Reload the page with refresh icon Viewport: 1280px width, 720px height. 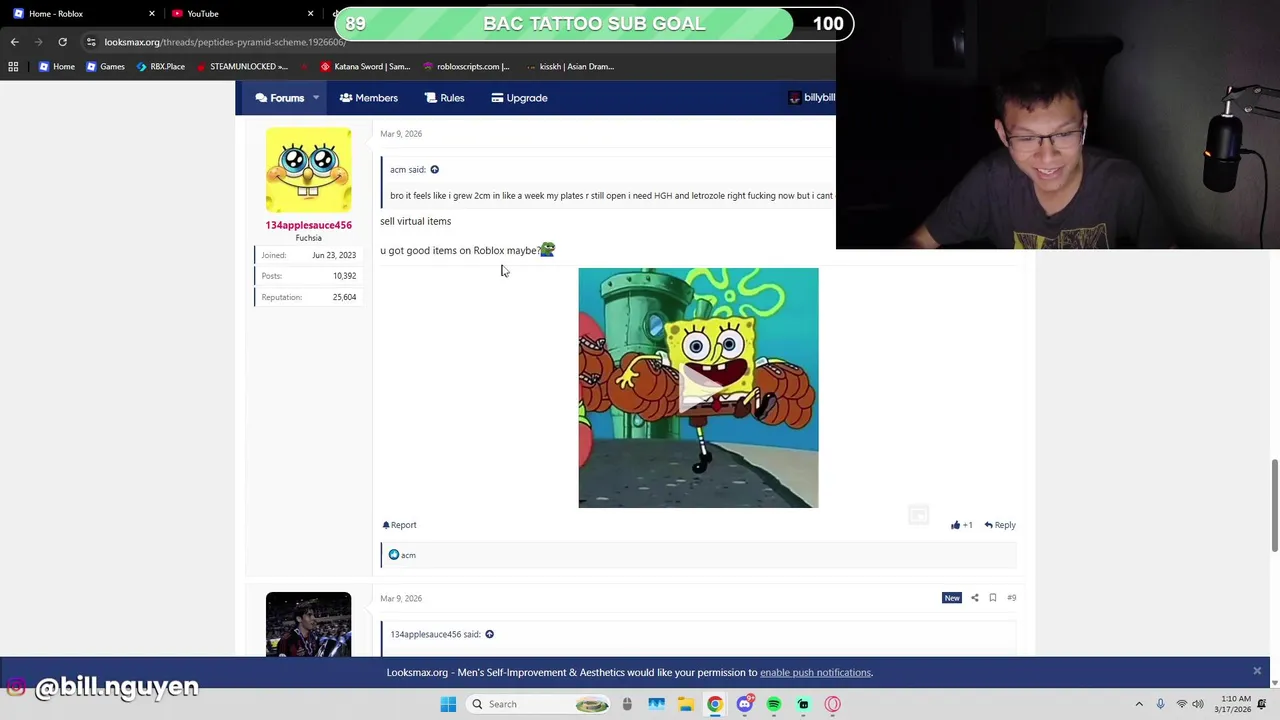coord(62,42)
